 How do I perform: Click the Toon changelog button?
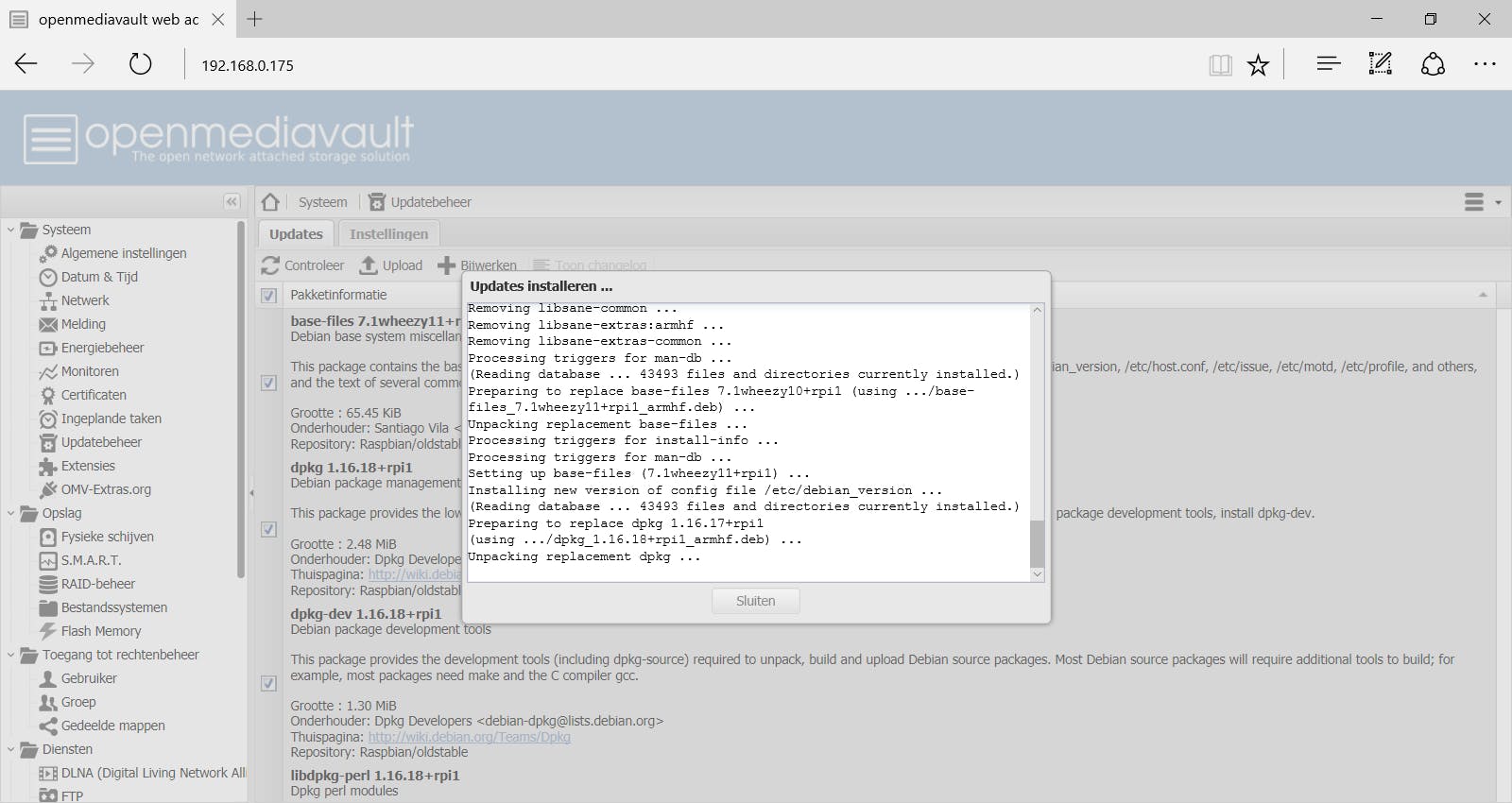[x=590, y=265]
